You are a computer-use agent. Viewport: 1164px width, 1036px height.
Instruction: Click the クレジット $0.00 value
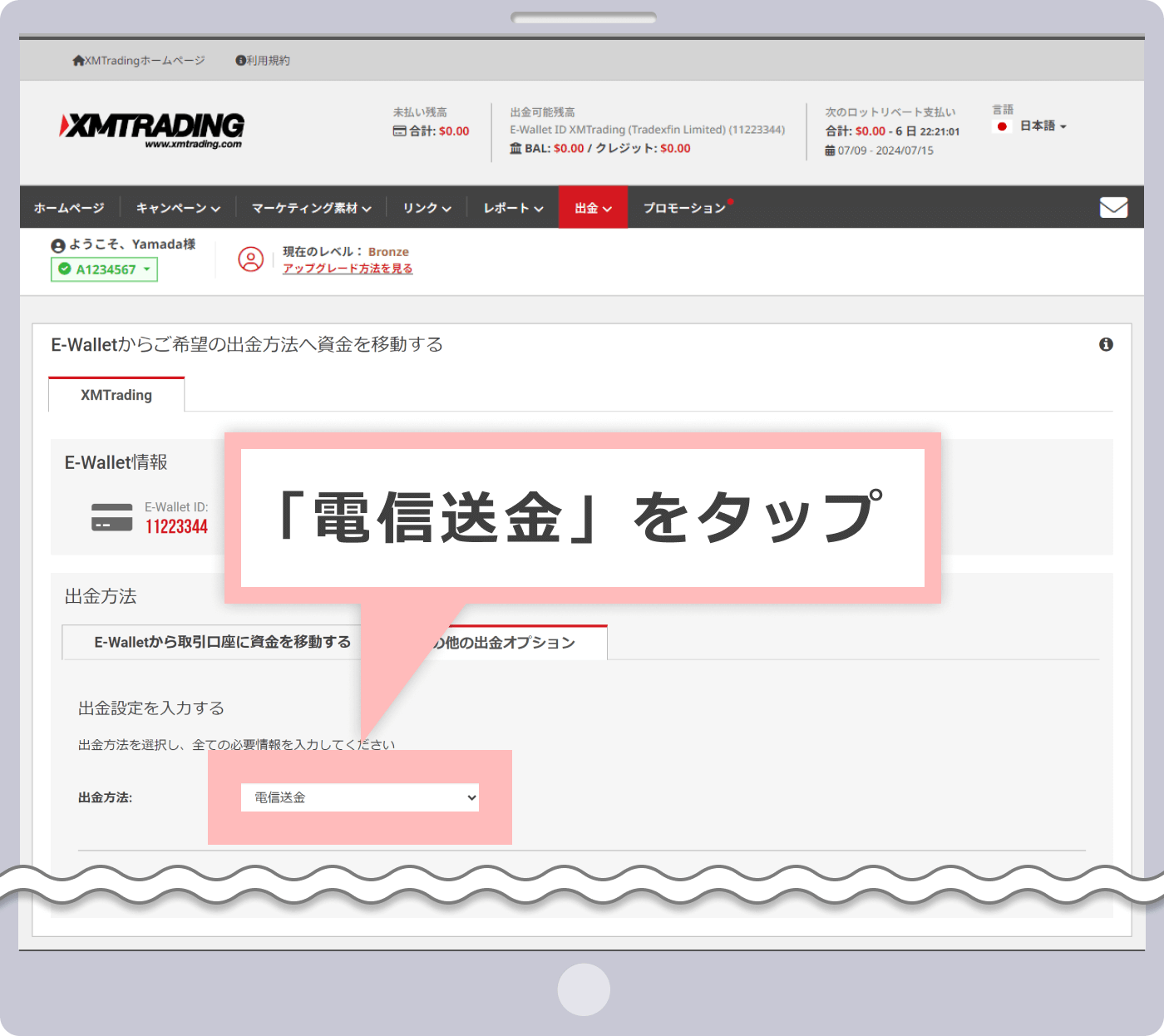[x=675, y=148]
